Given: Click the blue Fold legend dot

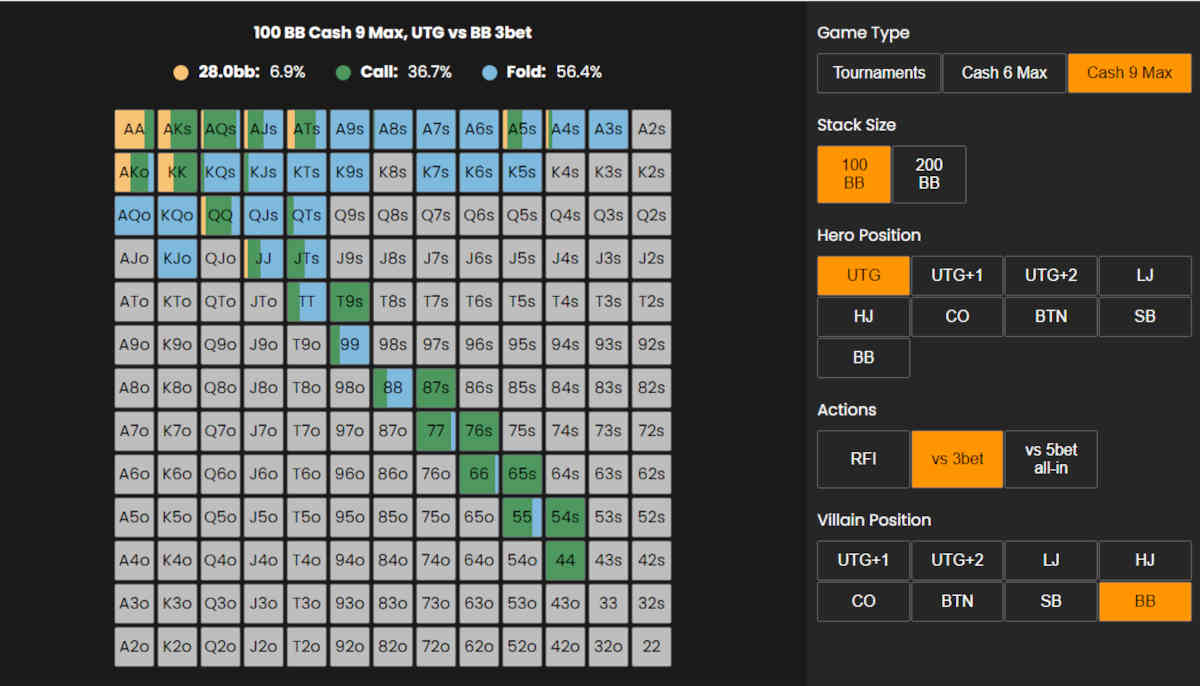Looking at the screenshot, I should click(x=489, y=72).
